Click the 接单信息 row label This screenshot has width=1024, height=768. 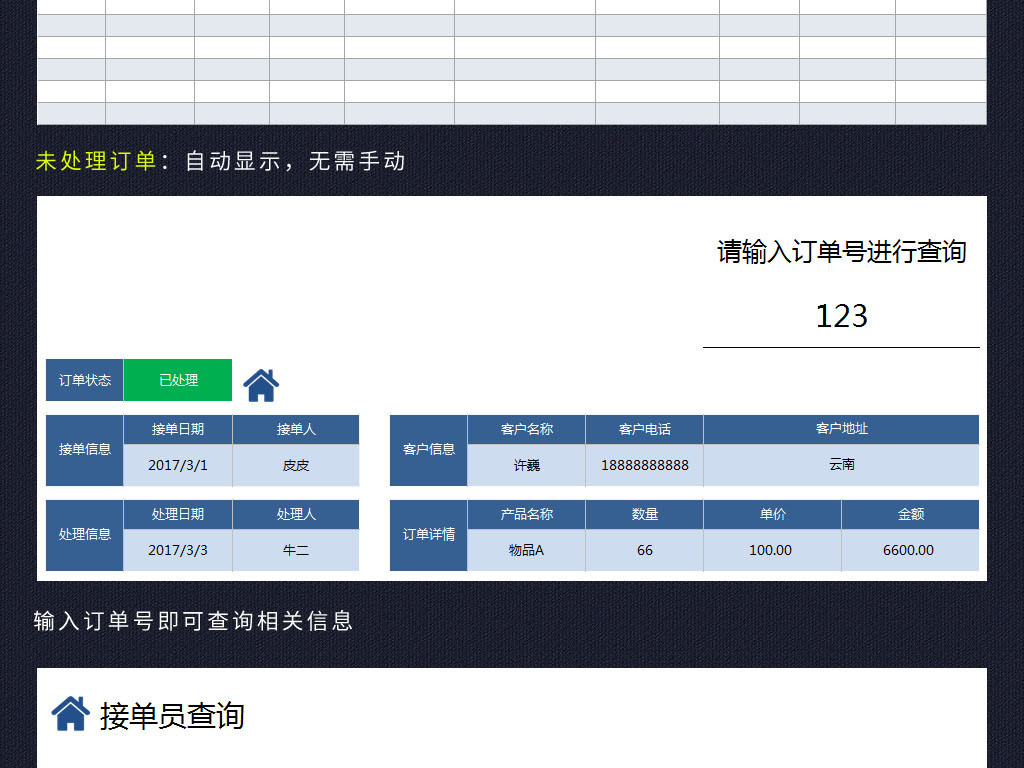(x=84, y=450)
